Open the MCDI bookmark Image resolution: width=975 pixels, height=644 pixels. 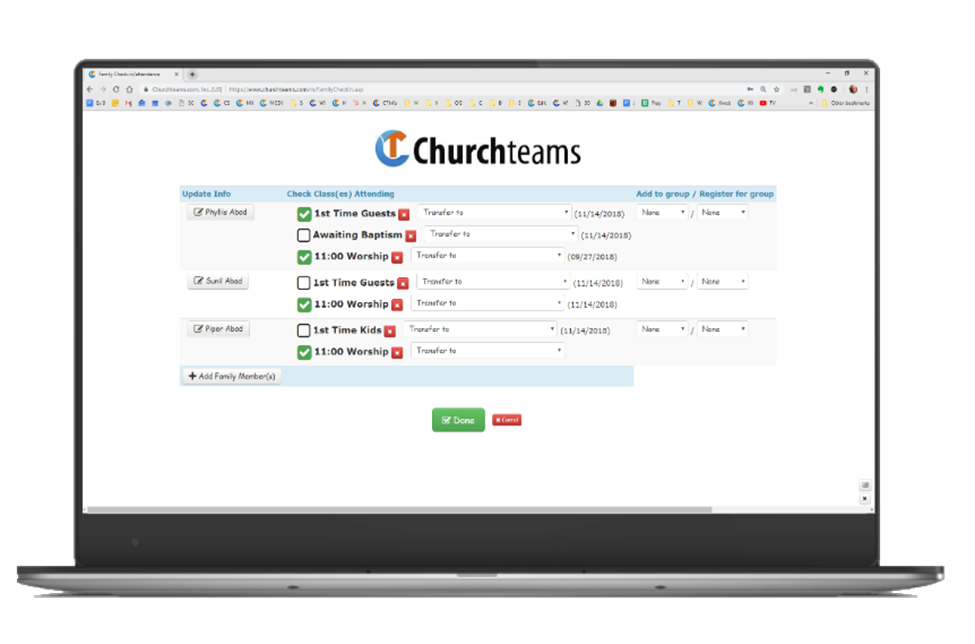[x=272, y=103]
